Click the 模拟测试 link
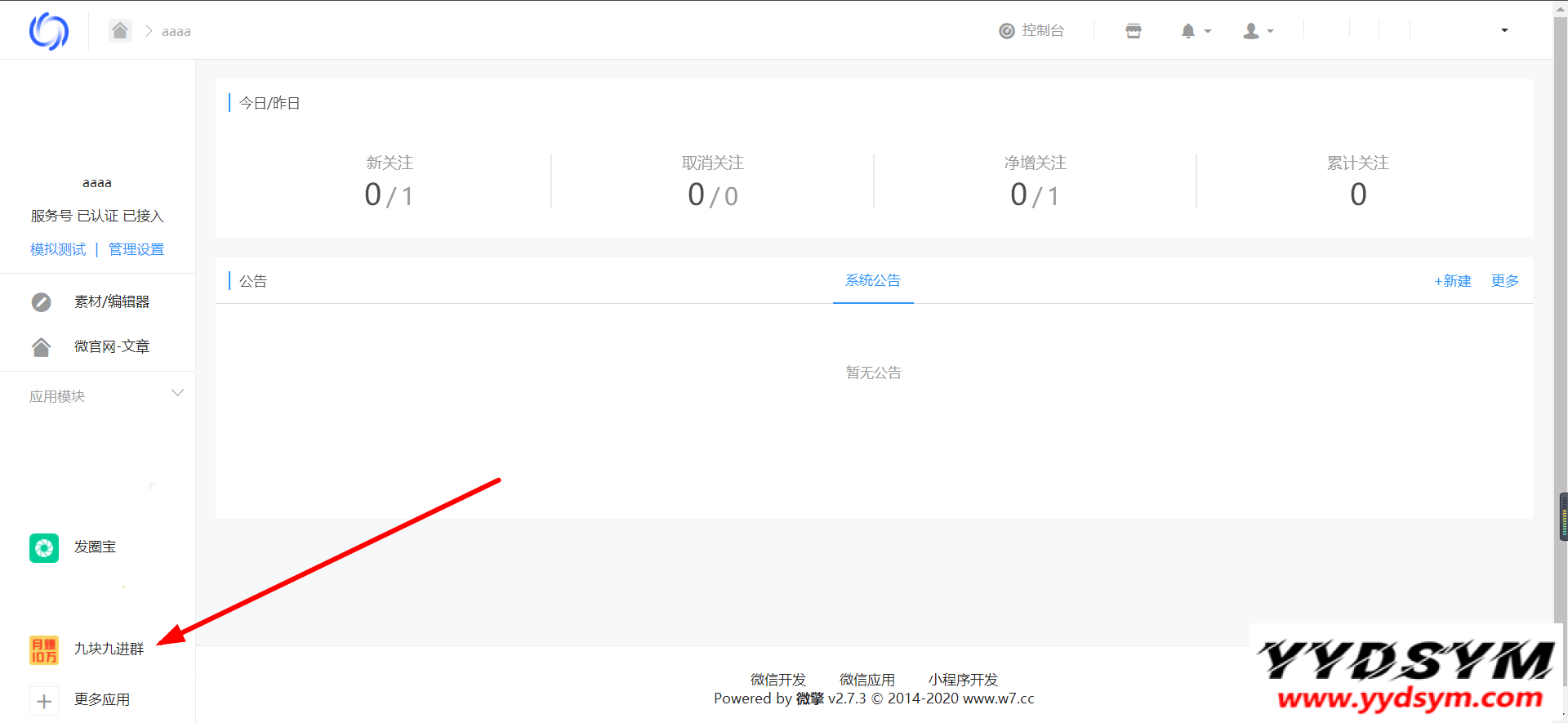This screenshot has width=1568, height=723. 58,249
